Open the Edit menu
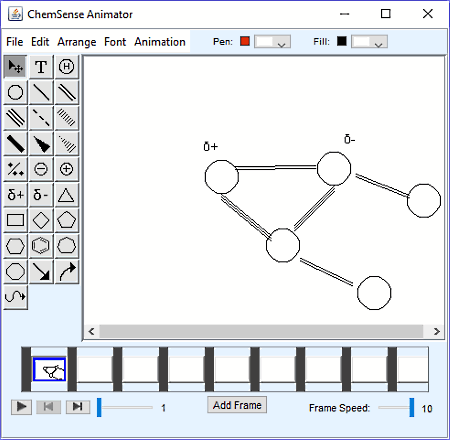The height and width of the screenshot is (440, 450). click(40, 42)
